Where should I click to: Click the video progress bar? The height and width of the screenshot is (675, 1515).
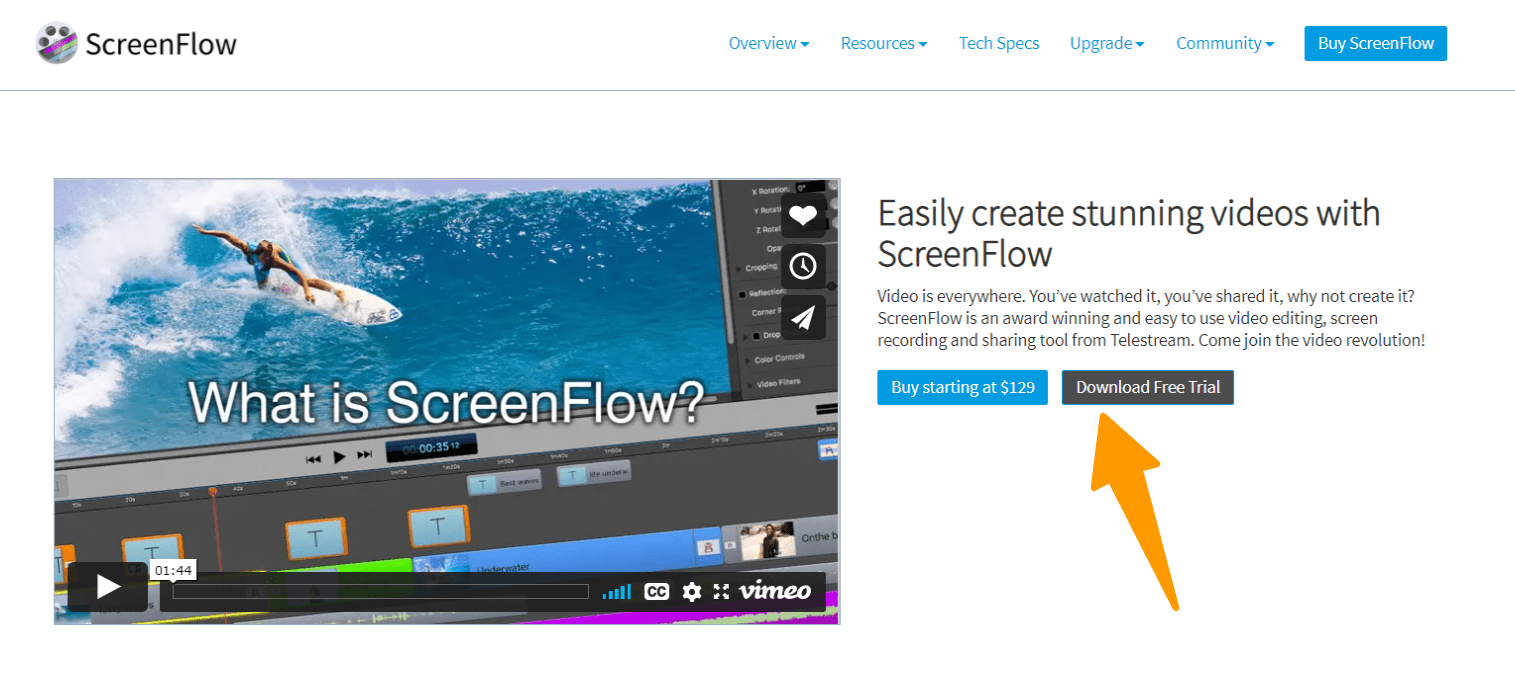380,591
